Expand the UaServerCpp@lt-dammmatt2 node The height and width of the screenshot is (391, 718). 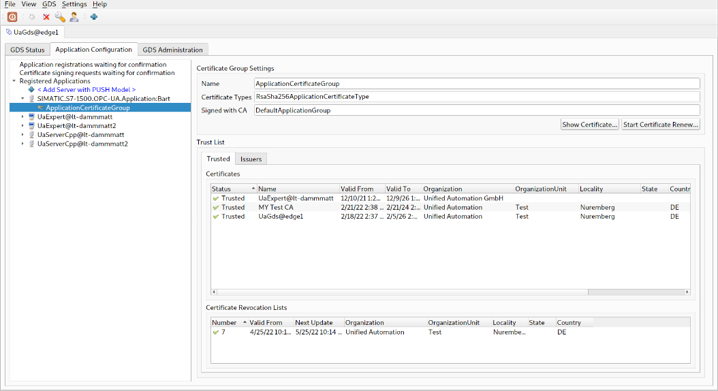click(x=22, y=144)
